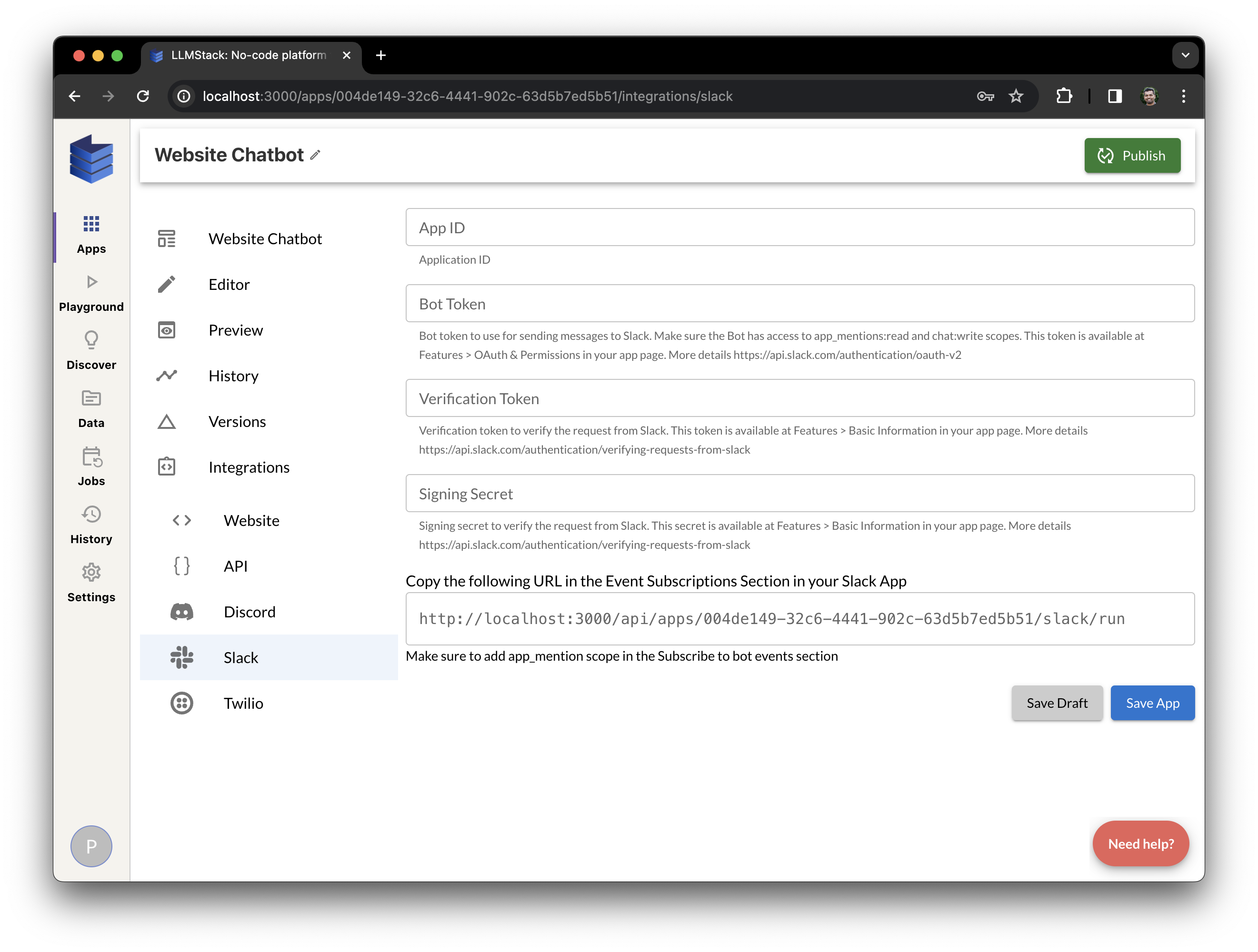Select the API integration entry
Viewport: 1258px width, 952px height.
pos(235,566)
